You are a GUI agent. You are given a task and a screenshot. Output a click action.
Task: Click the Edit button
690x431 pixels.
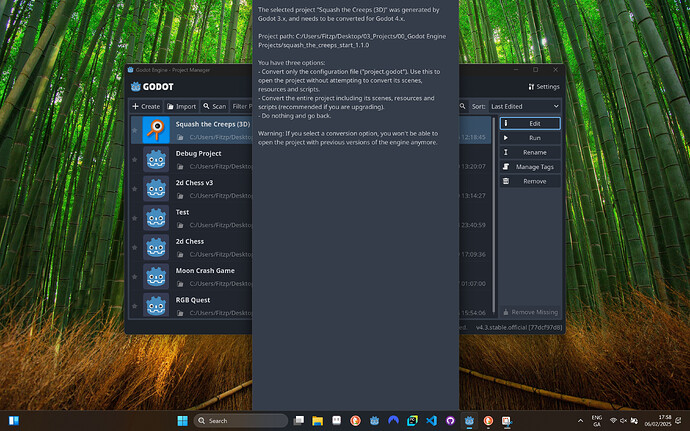click(x=530, y=123)
